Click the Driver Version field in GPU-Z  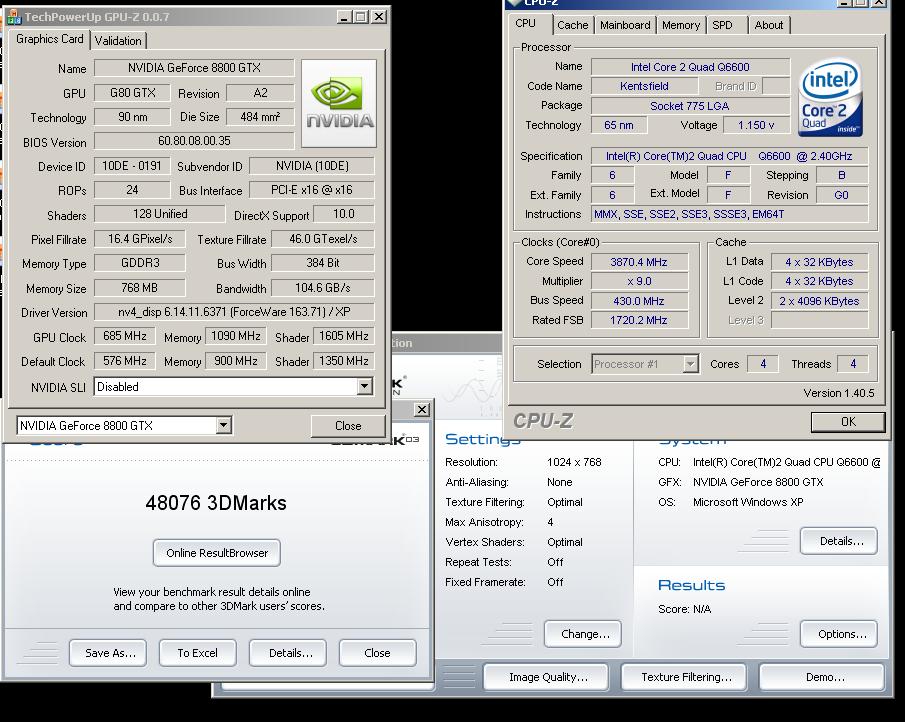tap(234, 312)
